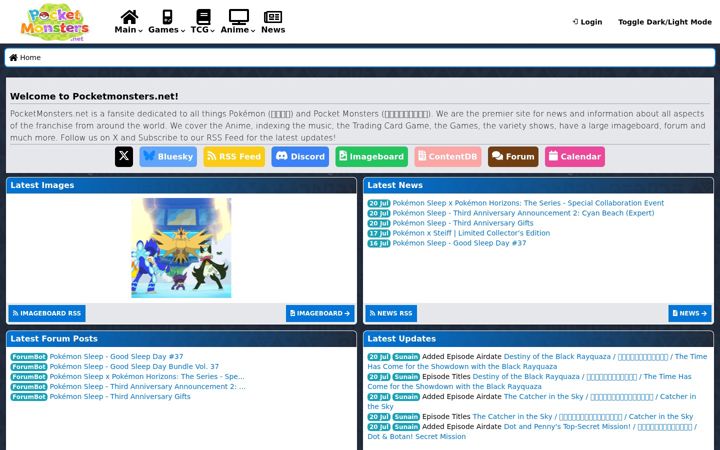Viewport: 720px width, 450px height.
Task: Expand the Games dropdown chevron
Action: [183, 30]
